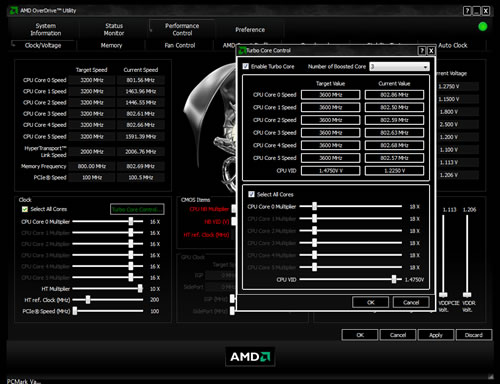Open the Performance Control tab
Screen dimensions: 500x384
click(x=182, y=29)
